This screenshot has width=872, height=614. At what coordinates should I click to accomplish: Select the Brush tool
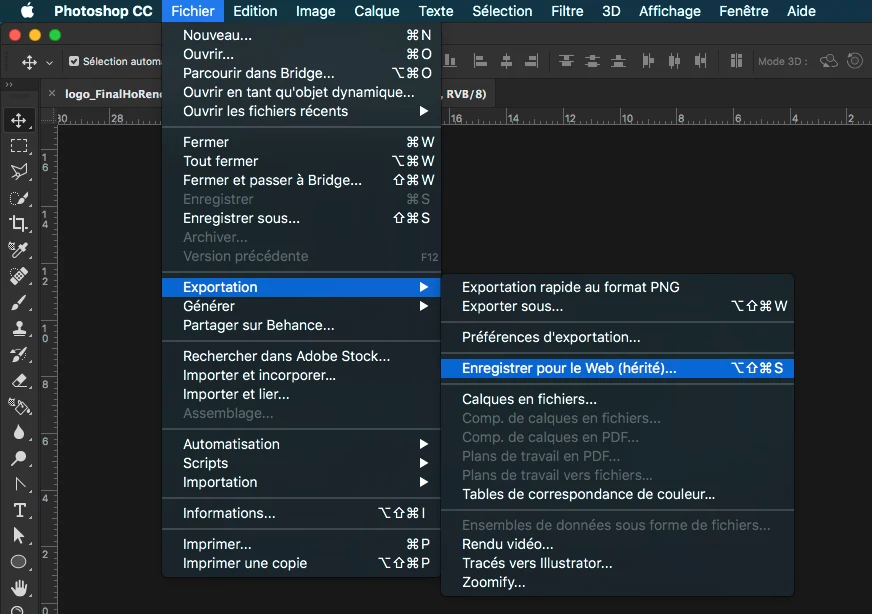click(x=19, y=302)
